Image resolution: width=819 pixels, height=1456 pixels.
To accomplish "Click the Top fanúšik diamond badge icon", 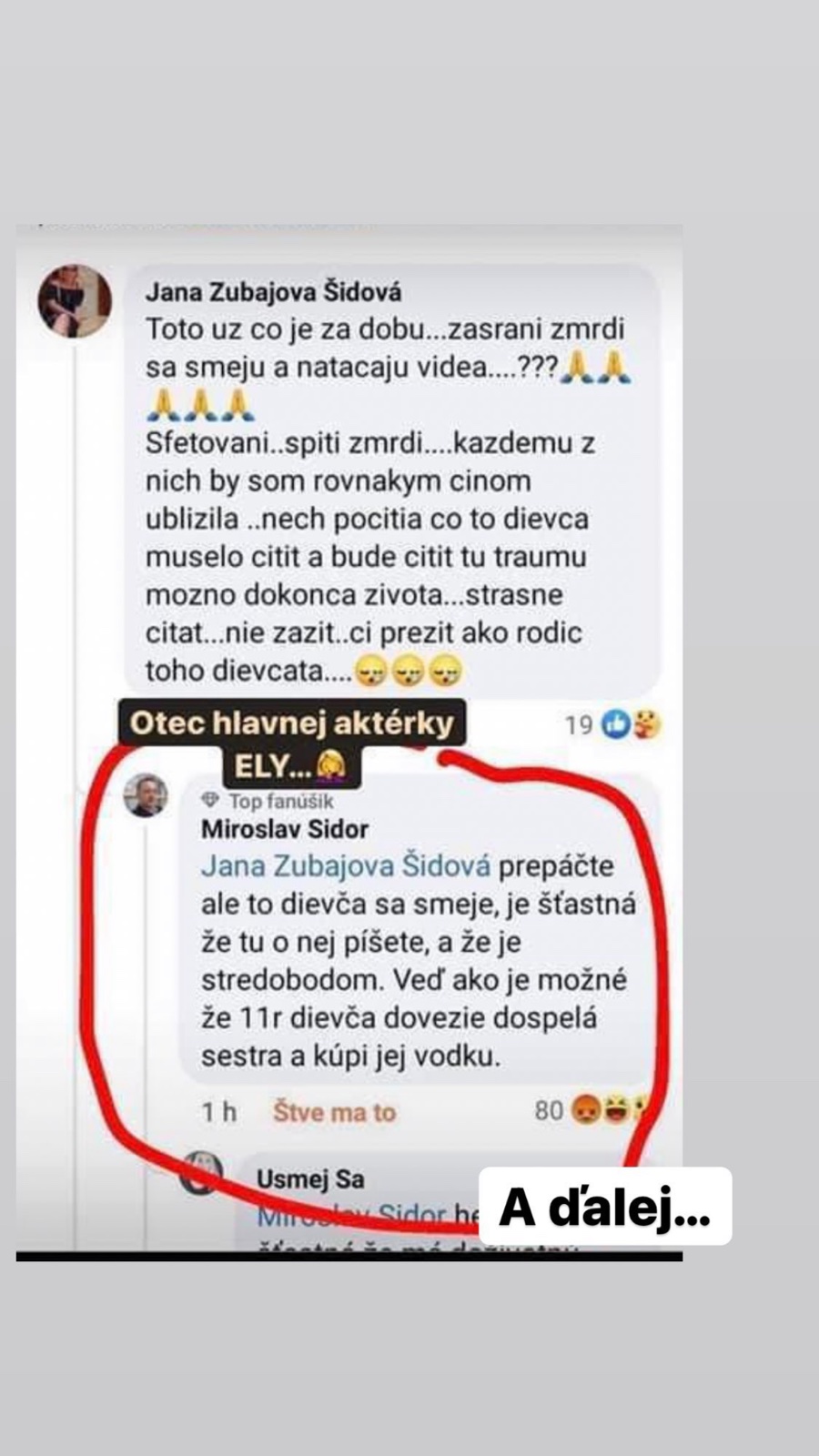I will tap(210, 801).
